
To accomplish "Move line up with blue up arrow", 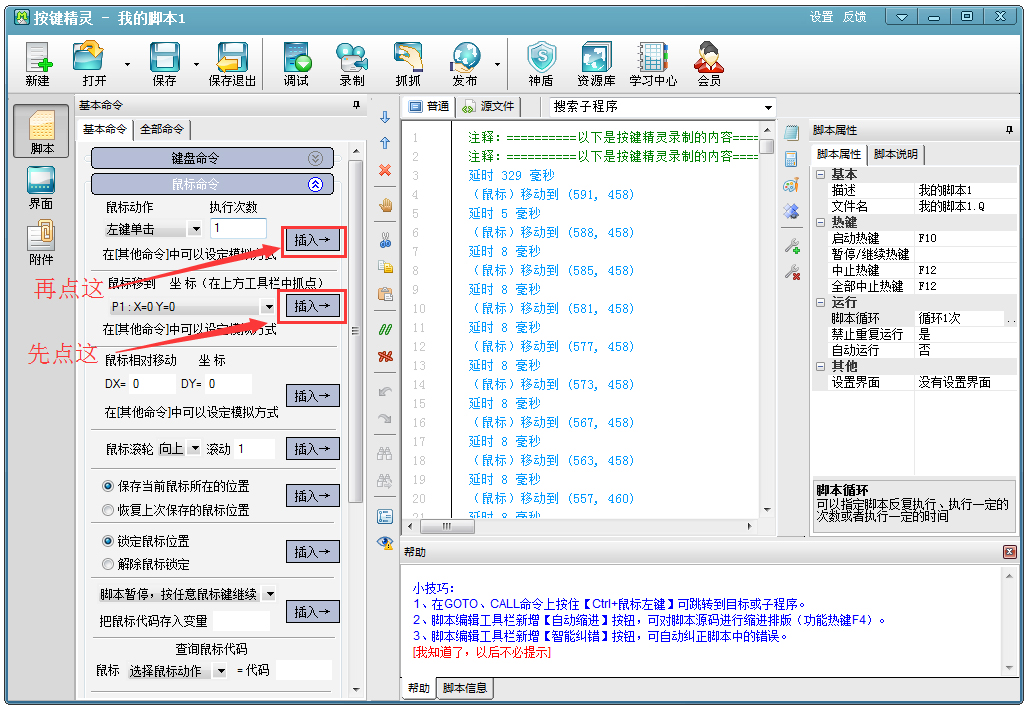I will 386,143.
